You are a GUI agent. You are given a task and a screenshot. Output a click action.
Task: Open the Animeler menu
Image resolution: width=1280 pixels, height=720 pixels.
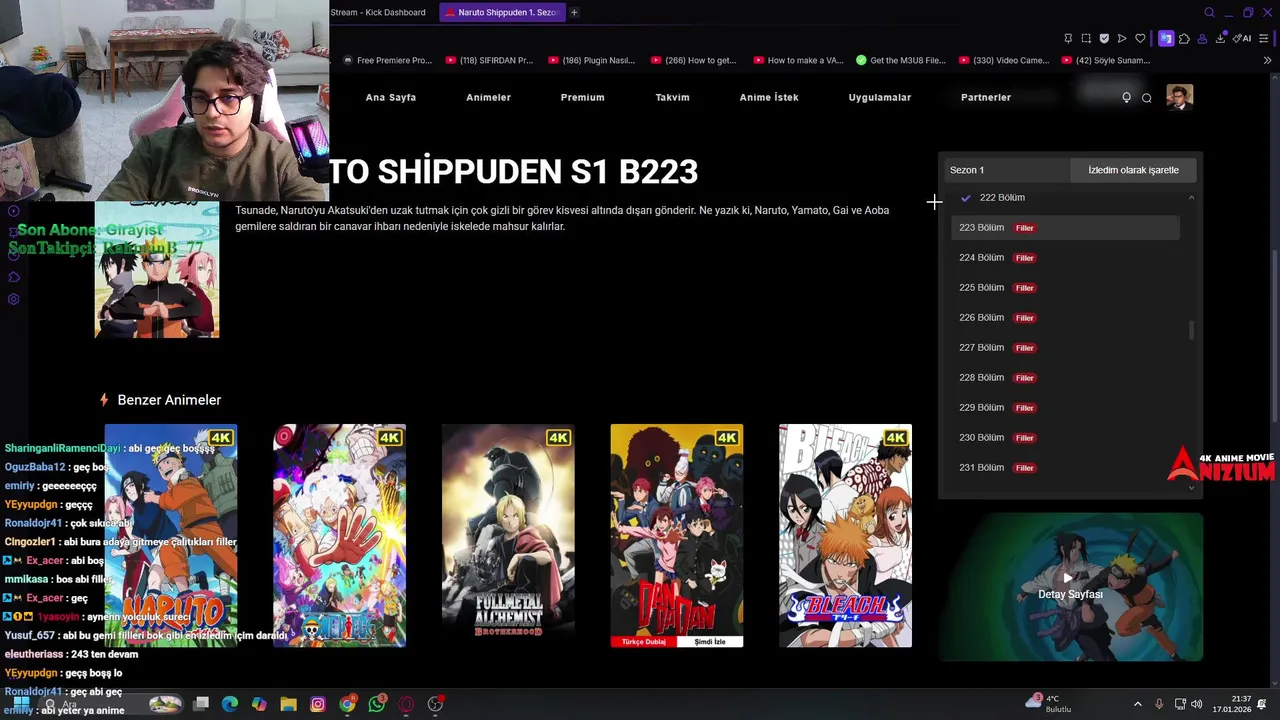(488, 97)
